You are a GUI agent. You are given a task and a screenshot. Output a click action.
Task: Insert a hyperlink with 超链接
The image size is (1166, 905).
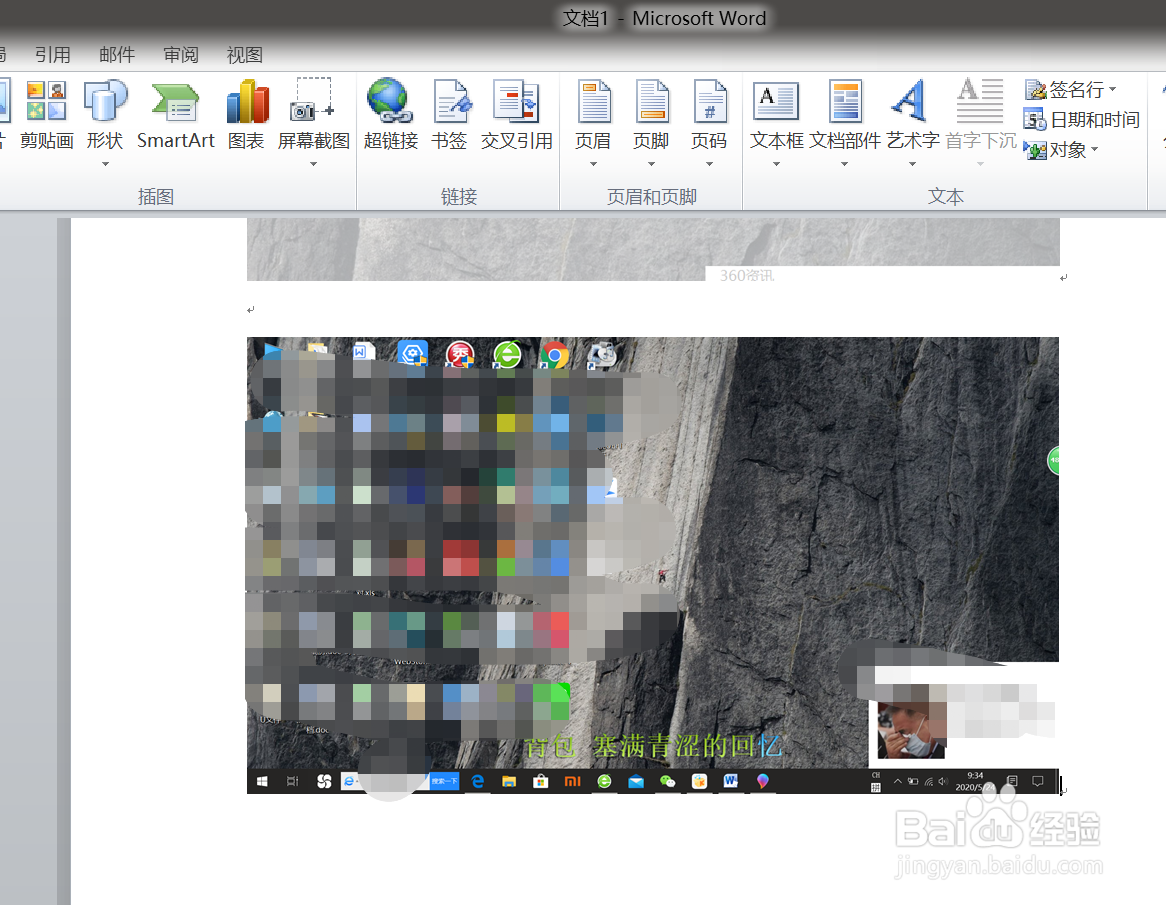[x=390, y=116]
